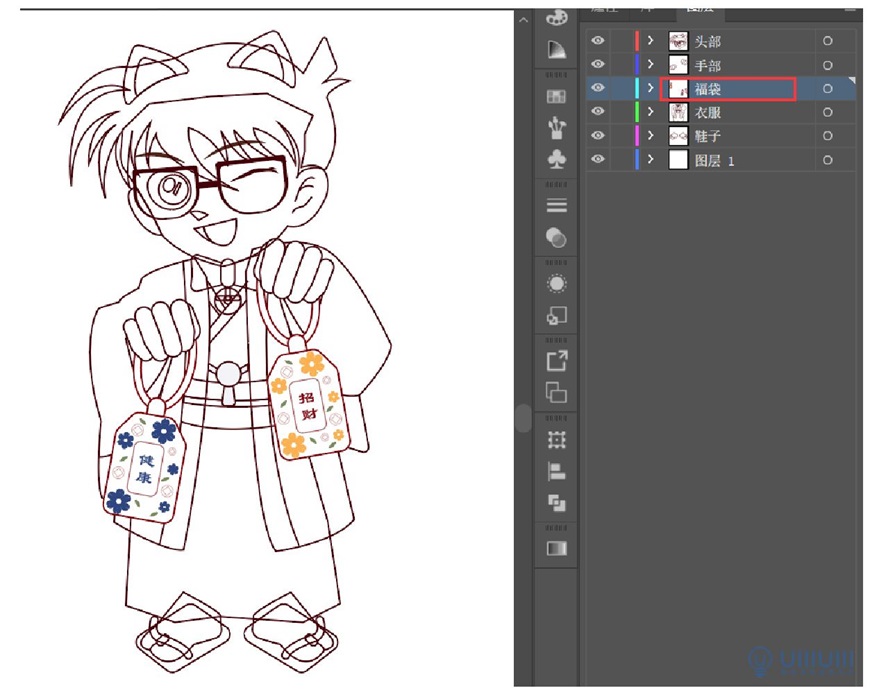Hide the 头部 layer via eye icon
Viewport: 870px width, 695px height.
click(x=598, y=40)
